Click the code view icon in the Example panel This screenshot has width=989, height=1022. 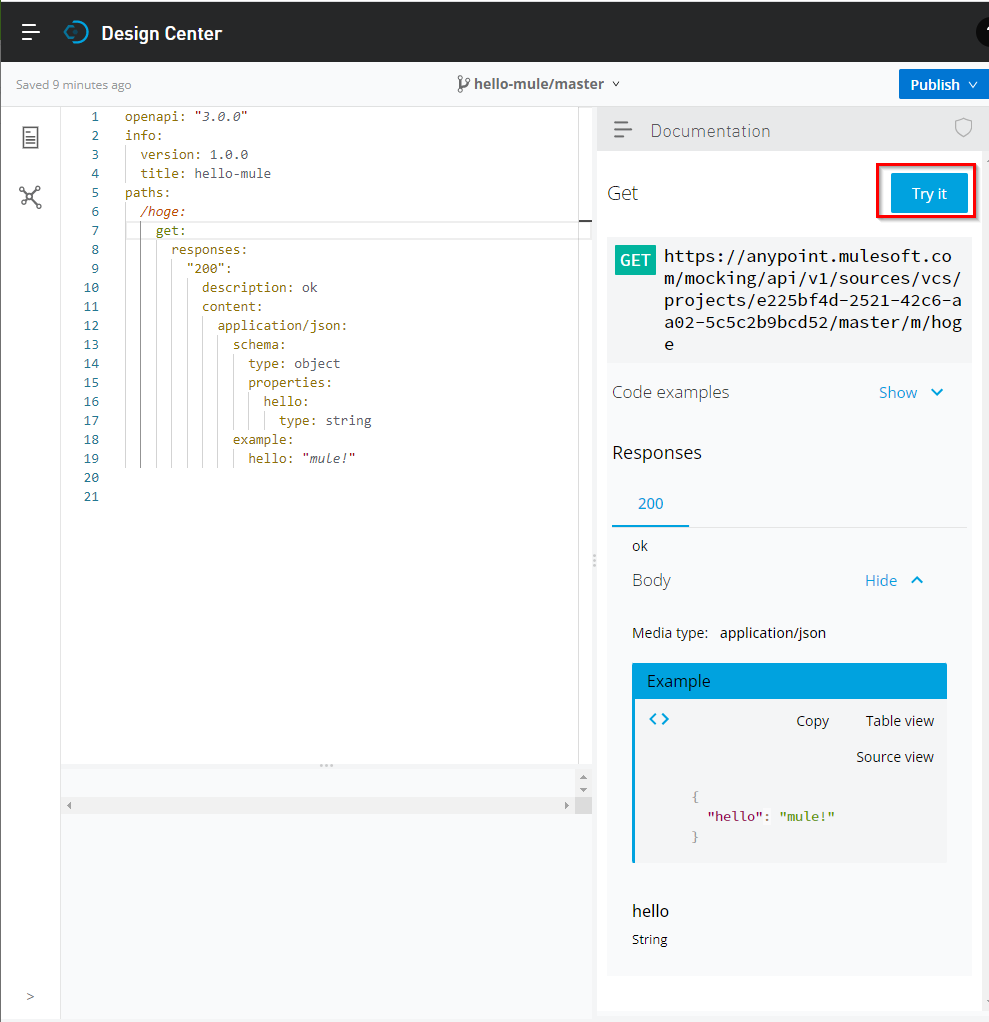click(x=658, y=719)
